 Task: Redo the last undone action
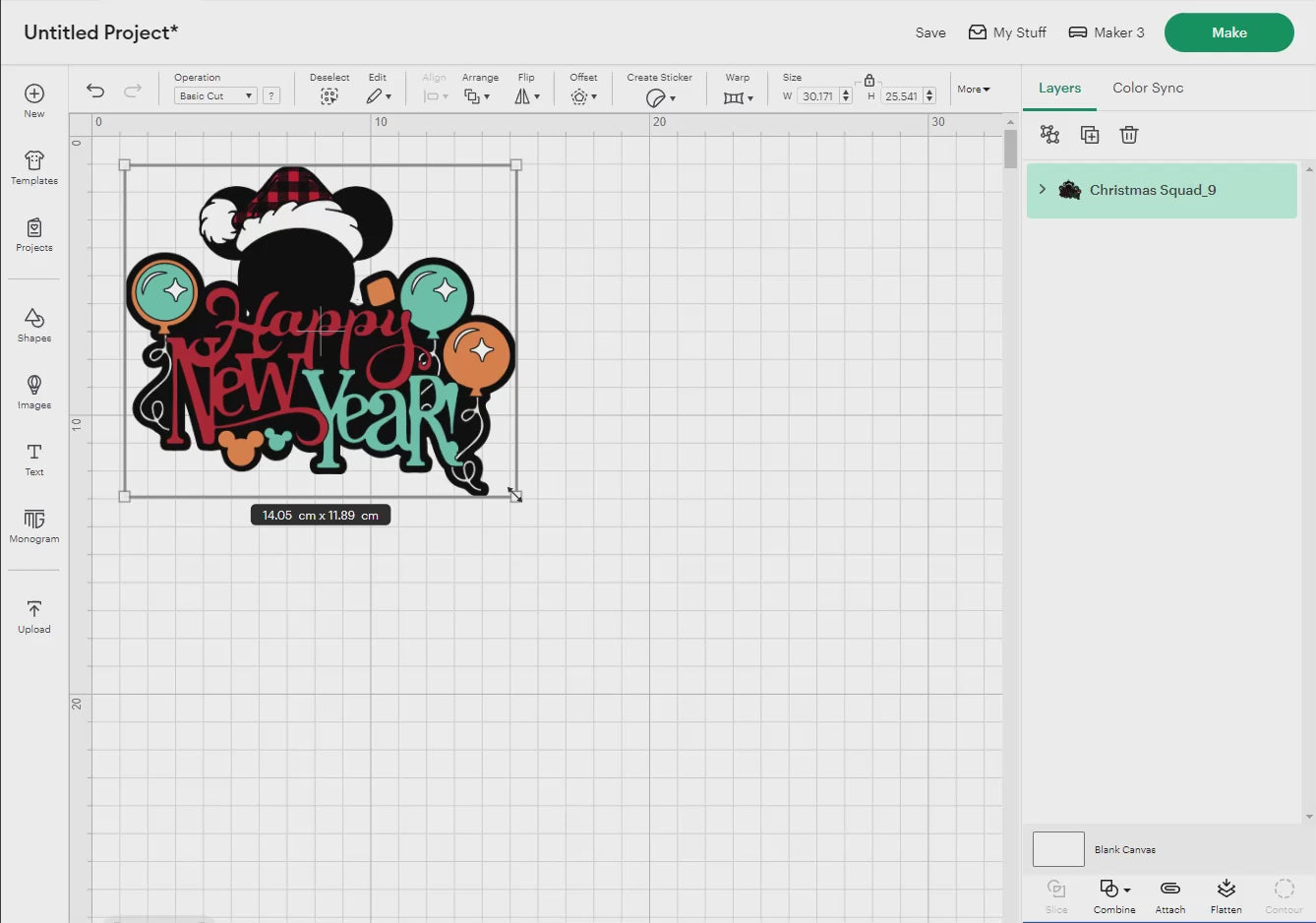(133, 91)
